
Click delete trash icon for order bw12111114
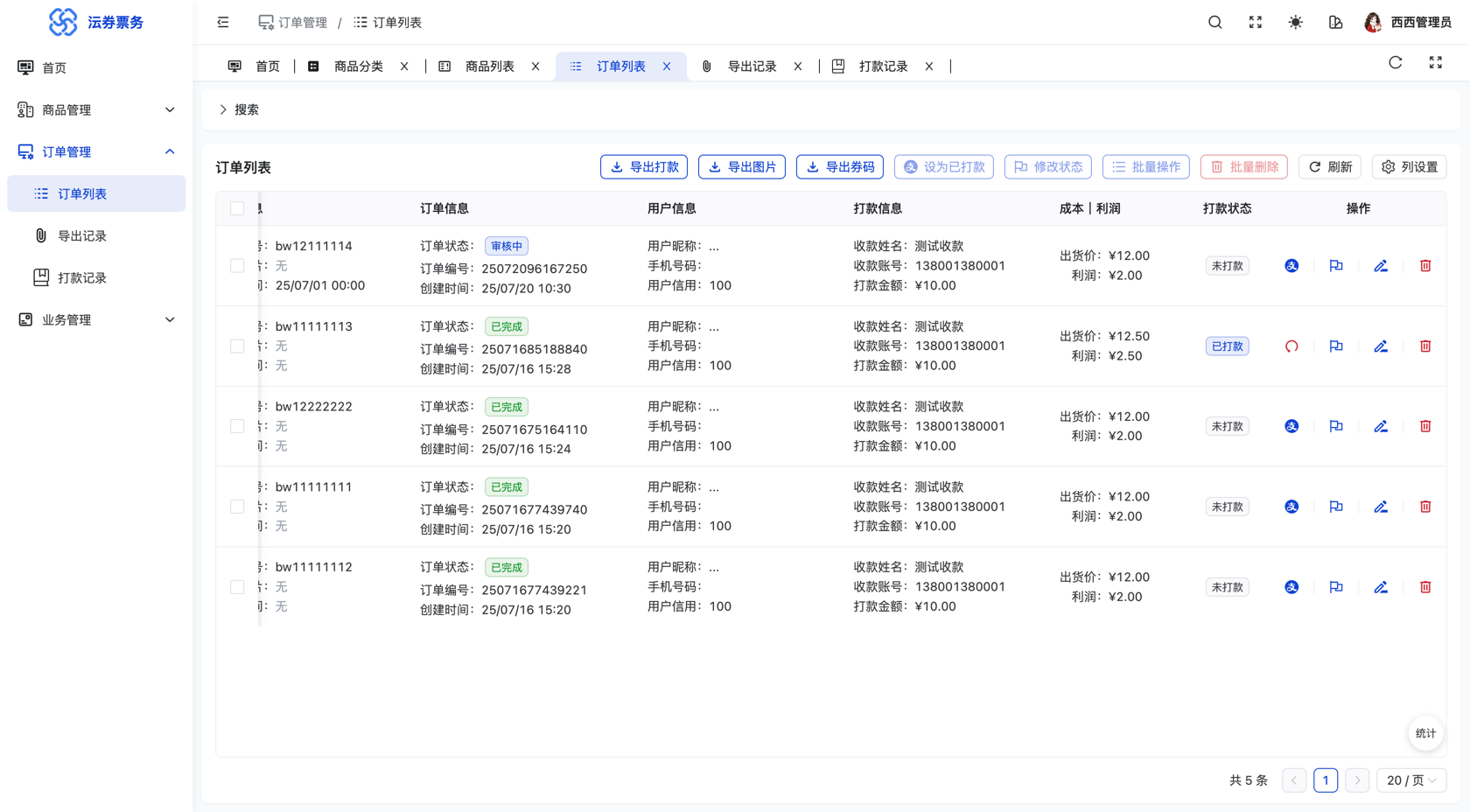coord(1424,266)
